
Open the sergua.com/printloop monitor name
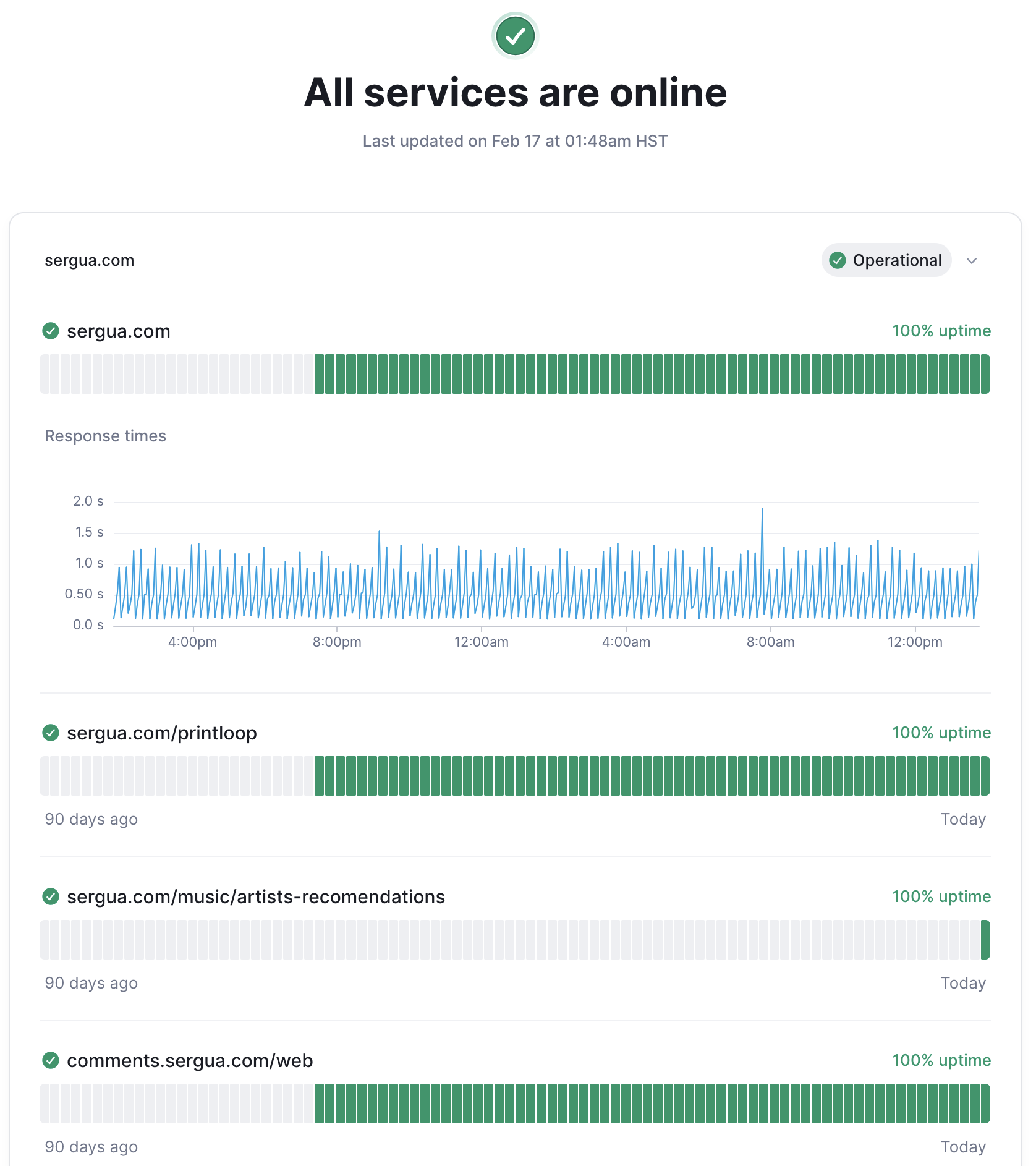coord(162,733)
